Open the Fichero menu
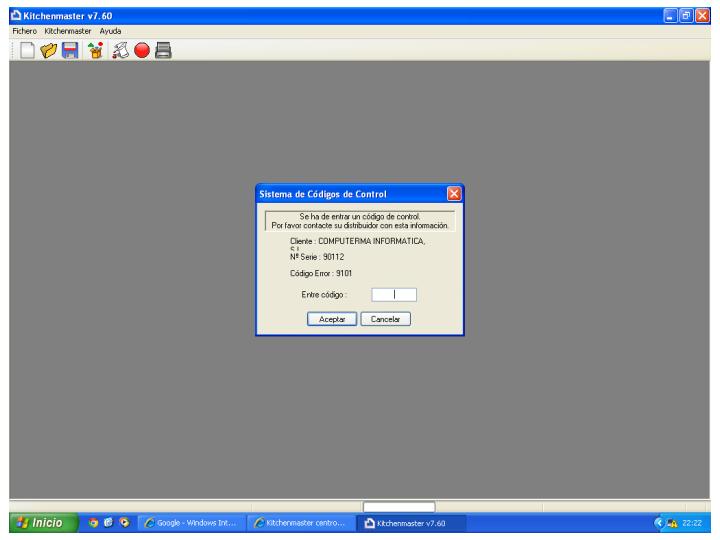 (24, 31)
